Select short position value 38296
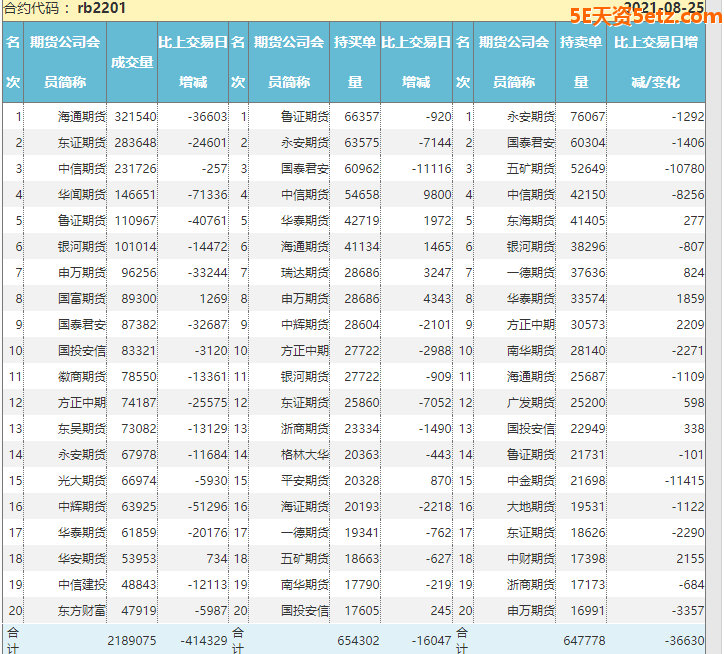This screenshot has height=654, width=724. [x=587, y=247]
